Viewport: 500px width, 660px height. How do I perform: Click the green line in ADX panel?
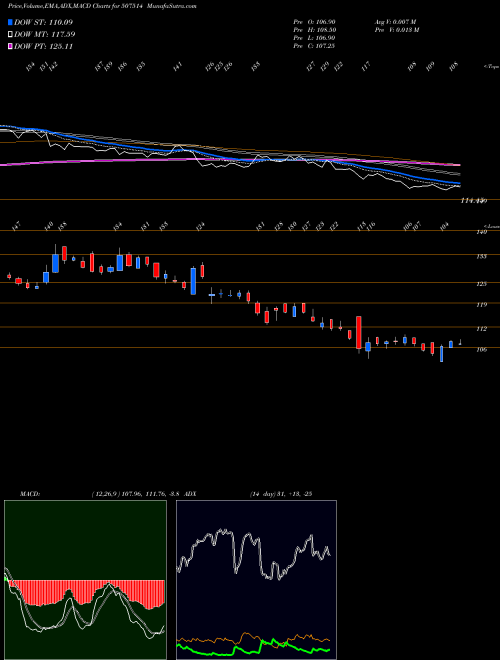253,648
